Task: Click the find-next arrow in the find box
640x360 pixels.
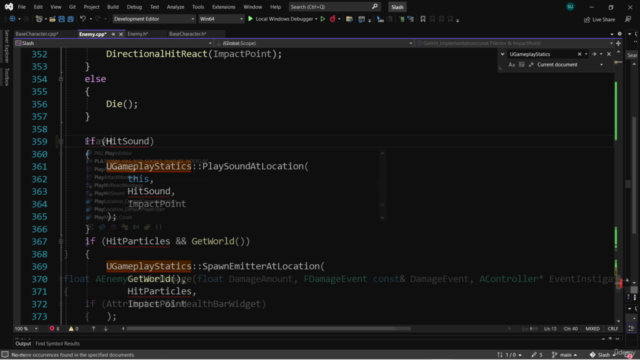Action: 594,54
